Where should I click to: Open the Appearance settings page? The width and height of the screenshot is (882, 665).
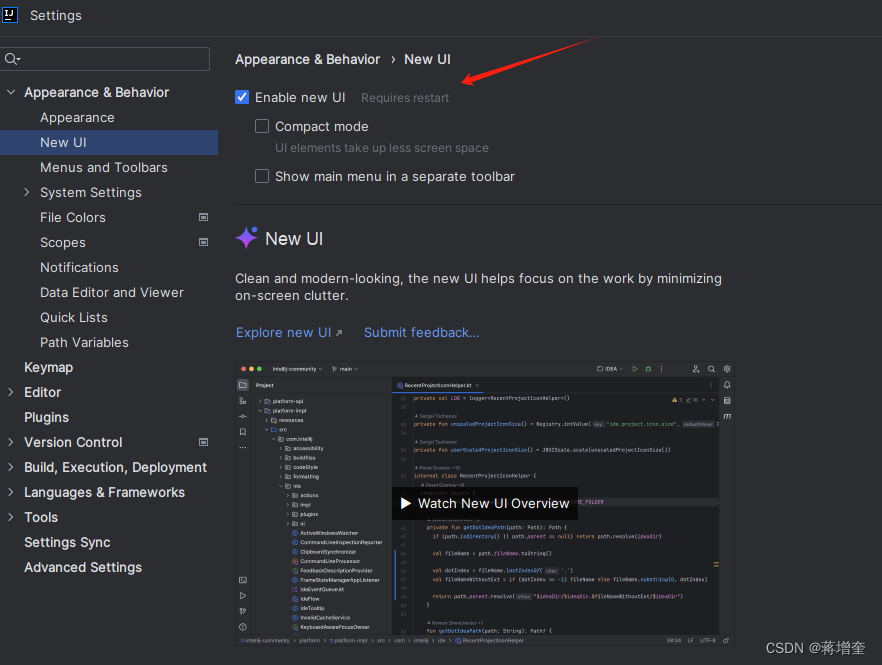(x=77, y=118)
